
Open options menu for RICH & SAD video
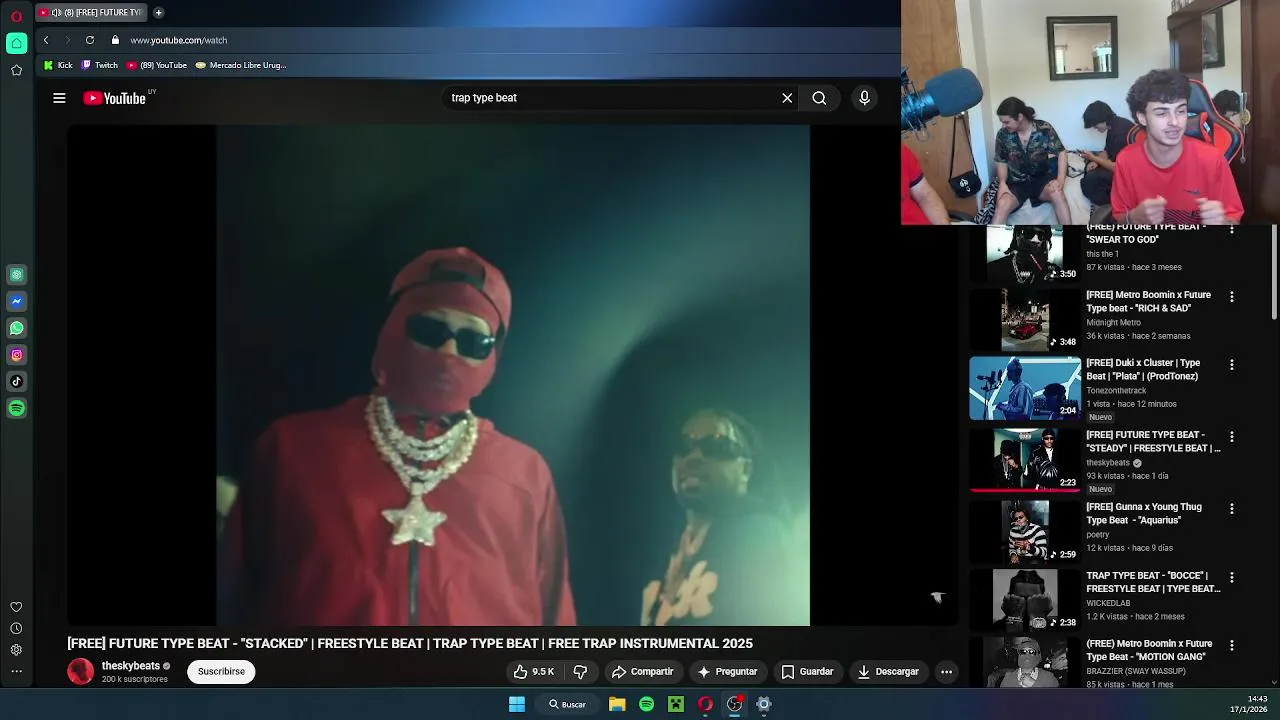point(1232,297)
